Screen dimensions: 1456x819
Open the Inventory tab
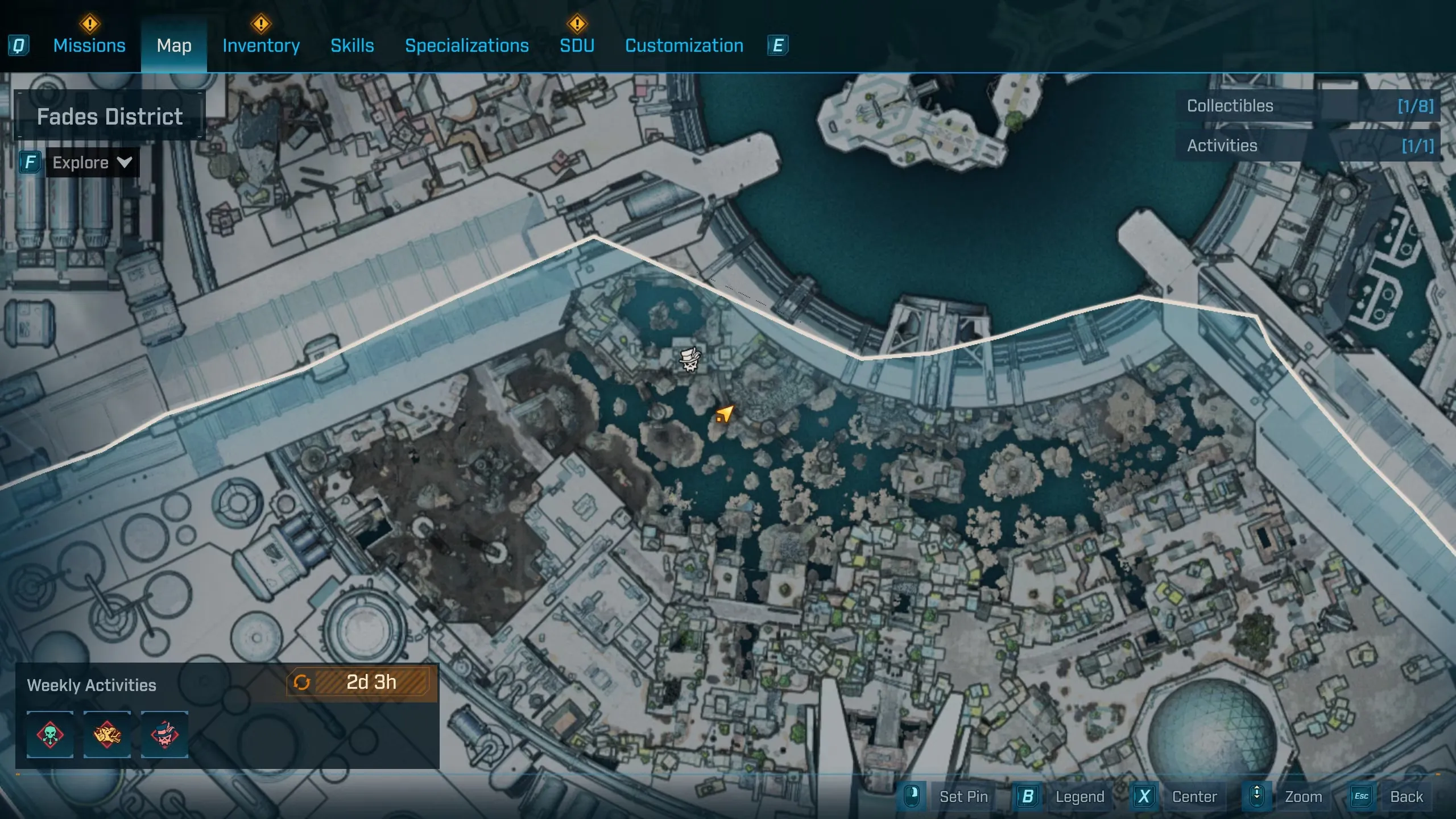coord(261,45)
